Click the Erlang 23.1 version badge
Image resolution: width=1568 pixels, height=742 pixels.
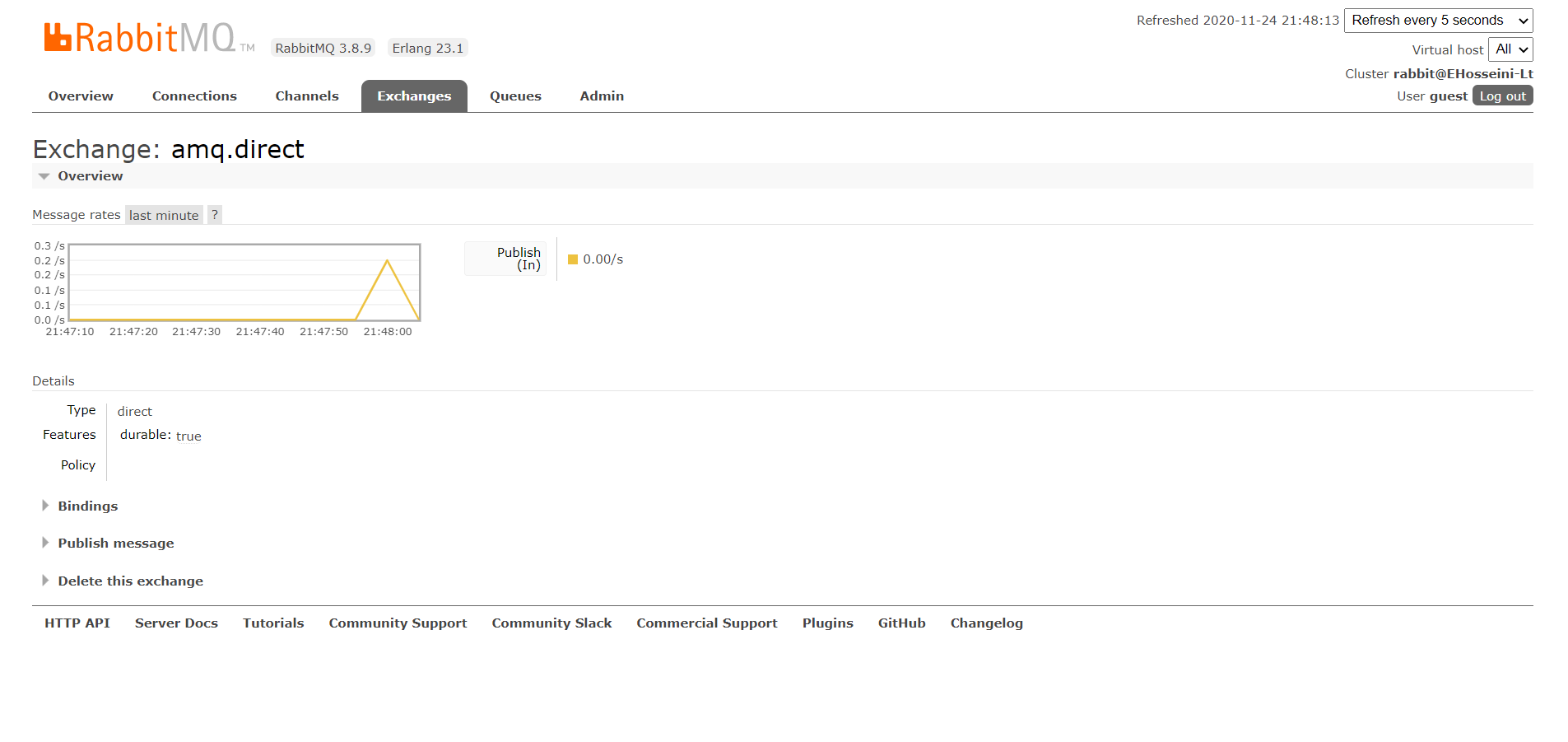[428, 49]
